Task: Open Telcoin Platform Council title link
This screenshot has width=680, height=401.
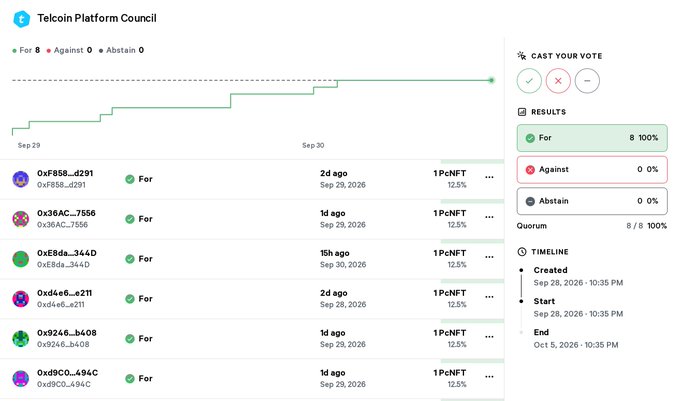Action: (x=97, y=18)
